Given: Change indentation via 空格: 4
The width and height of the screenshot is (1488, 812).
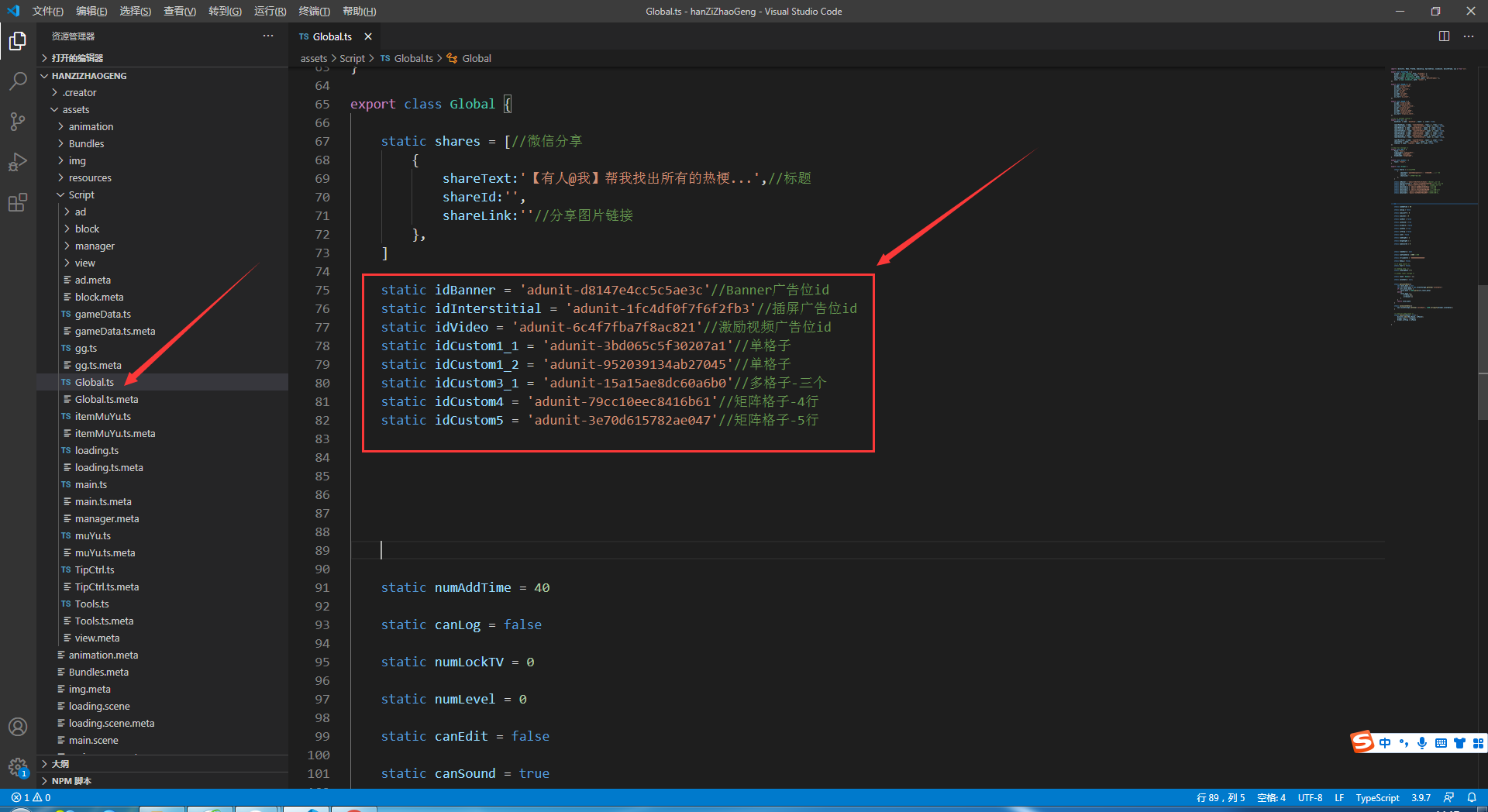Looking at the screenshot, I should click(x=1271, y=797).
